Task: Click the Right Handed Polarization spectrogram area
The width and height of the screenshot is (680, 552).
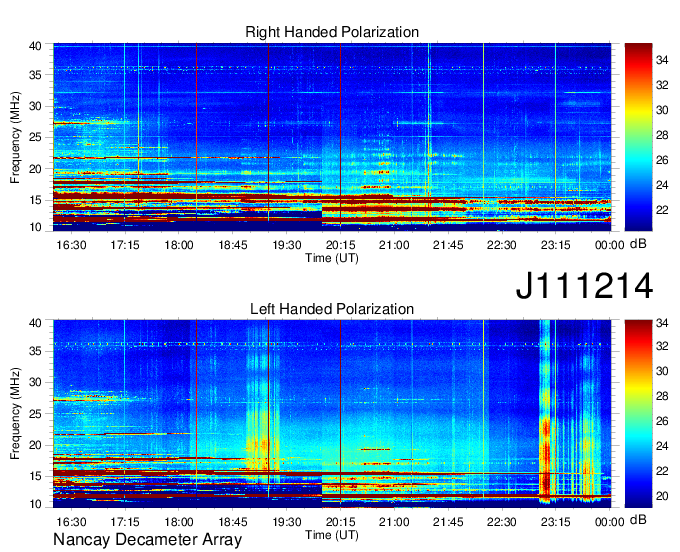Action: (332, 137)
